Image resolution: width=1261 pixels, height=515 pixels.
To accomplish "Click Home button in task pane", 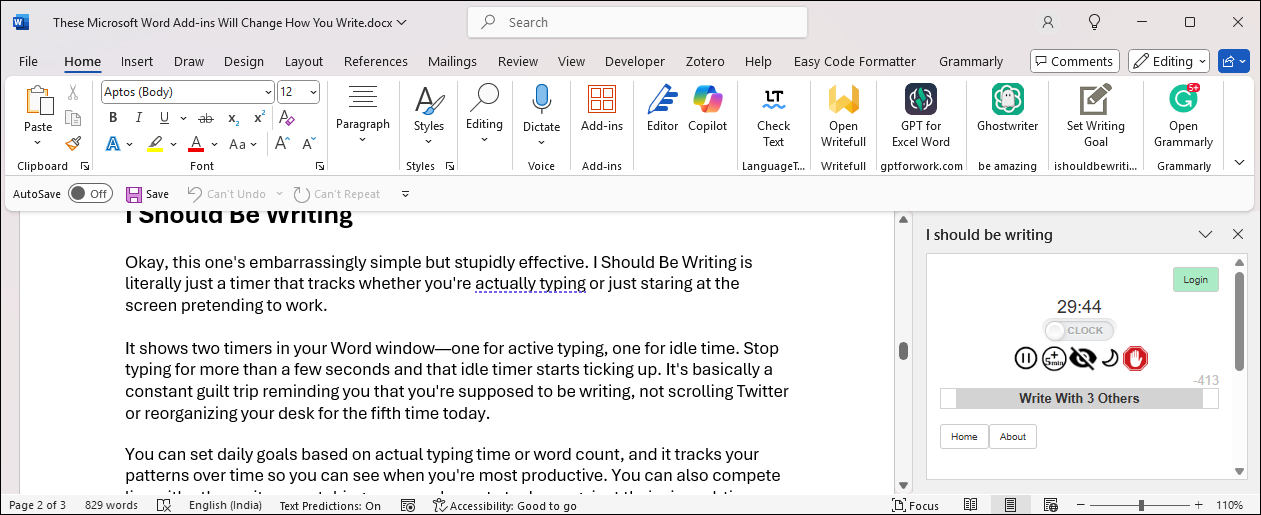I will (x=964, y=437).
